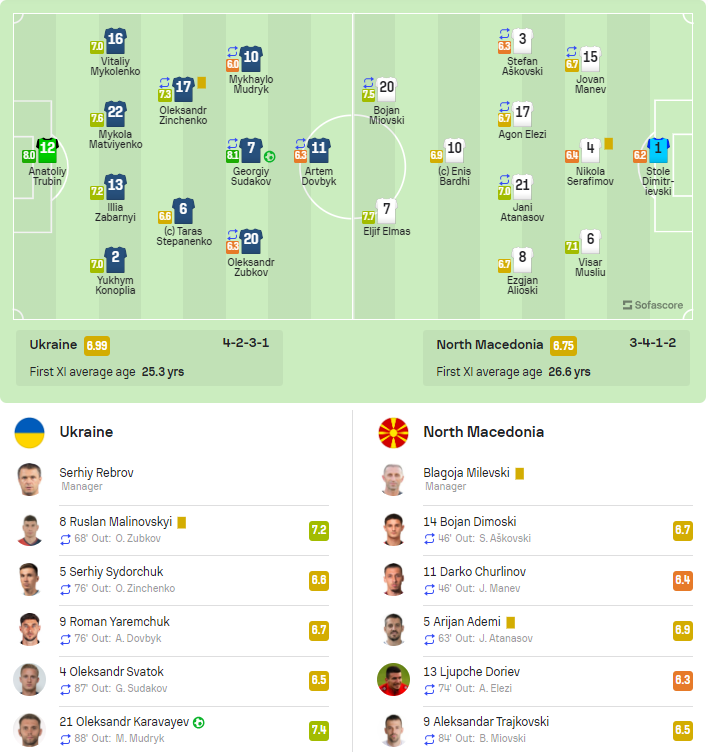This screenshot has width=708, height=752.
Task: Click Serhiy Rebrov manager photo
Action: pyautogui.click(x=29, y=479)
